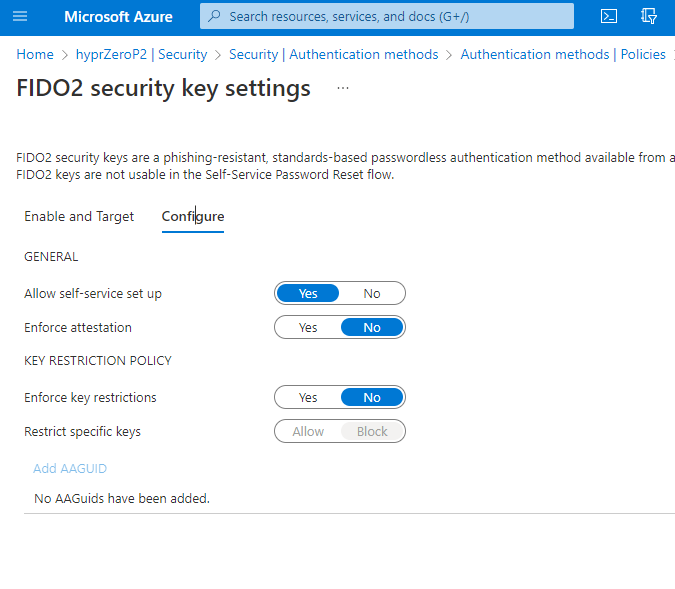Open Authentication methods | Policies breadcrumb
This screenshot has width=675, height=589.
563,54
